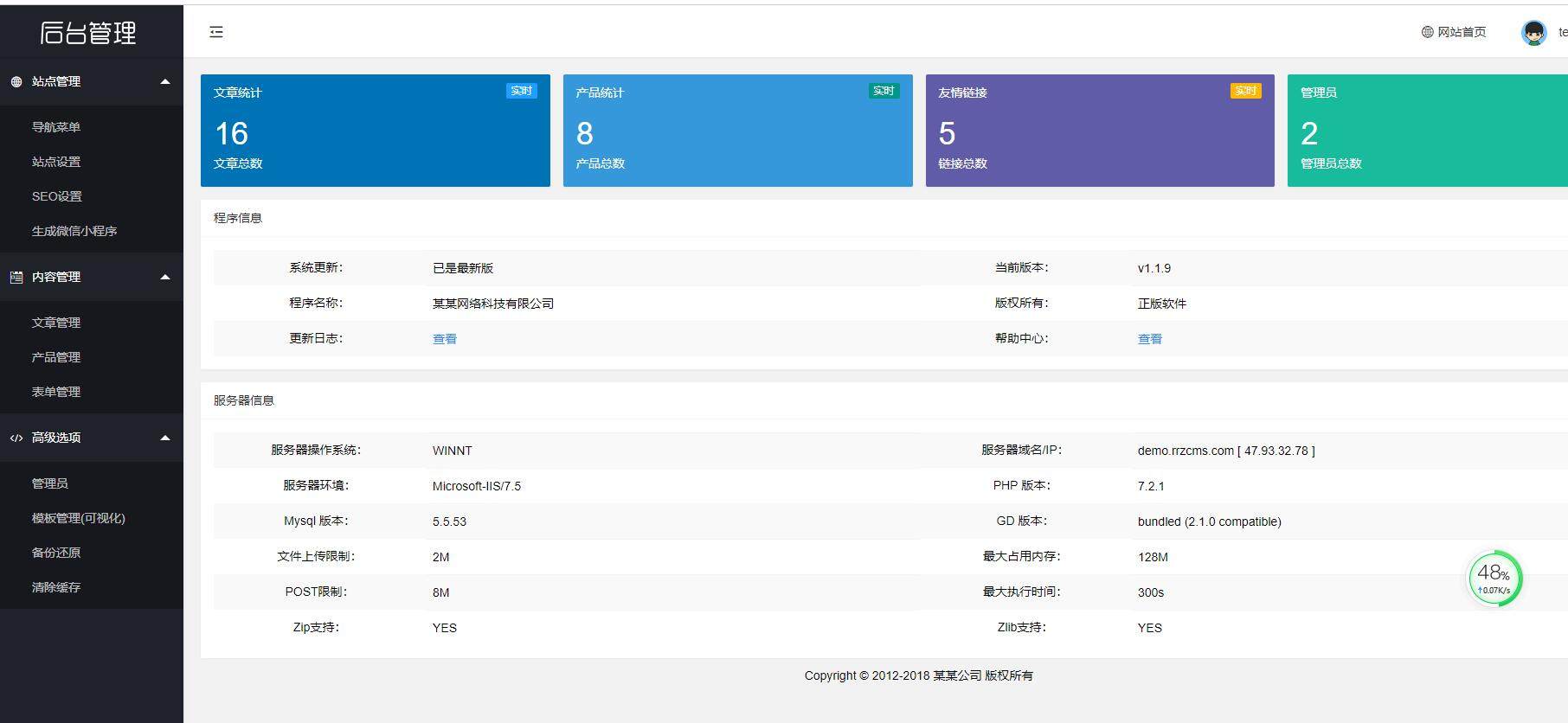The image size is (1568, 723).
Task: Click the GD value bundled (2.1.0 compatible)
Action: [1210, 521]
